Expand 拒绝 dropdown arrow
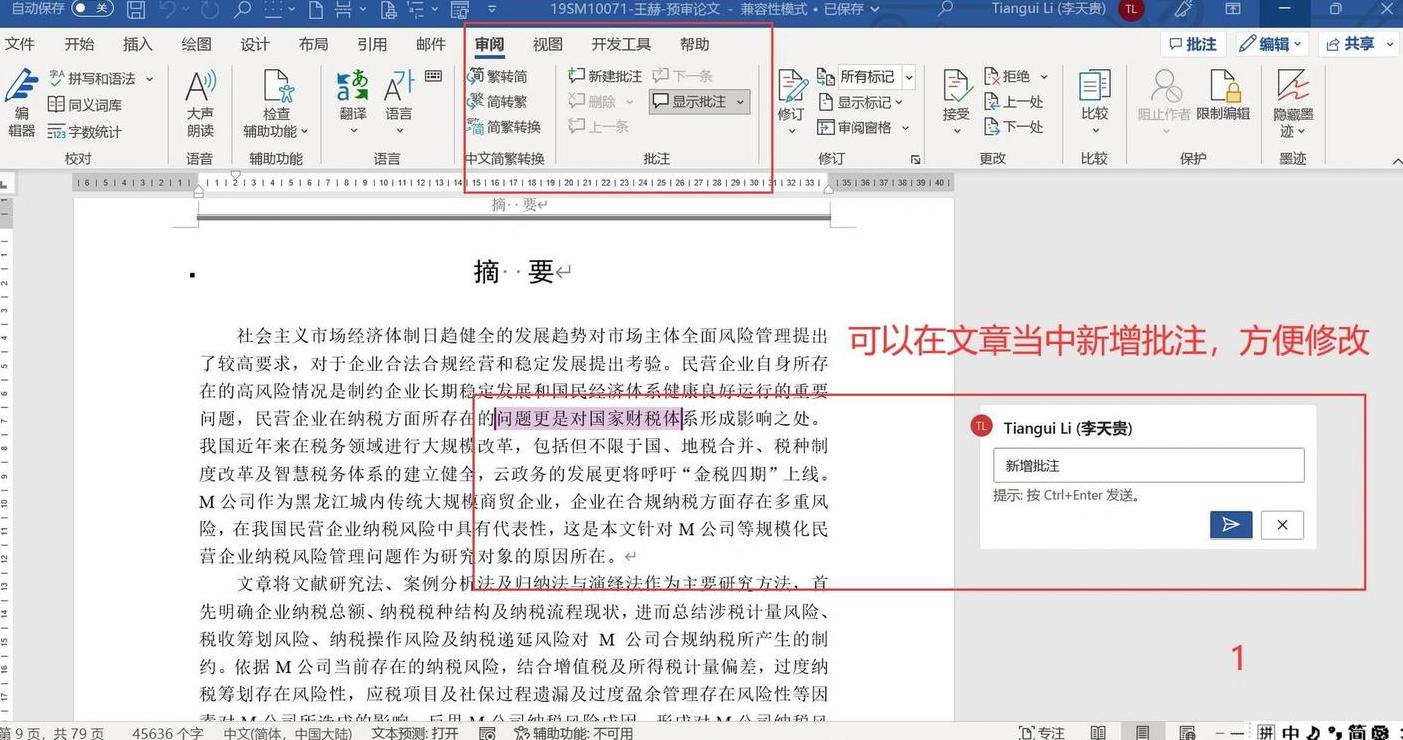The height and width of the screenshot is (740, 1403). pyautogui.click(x=1044, y=76)
